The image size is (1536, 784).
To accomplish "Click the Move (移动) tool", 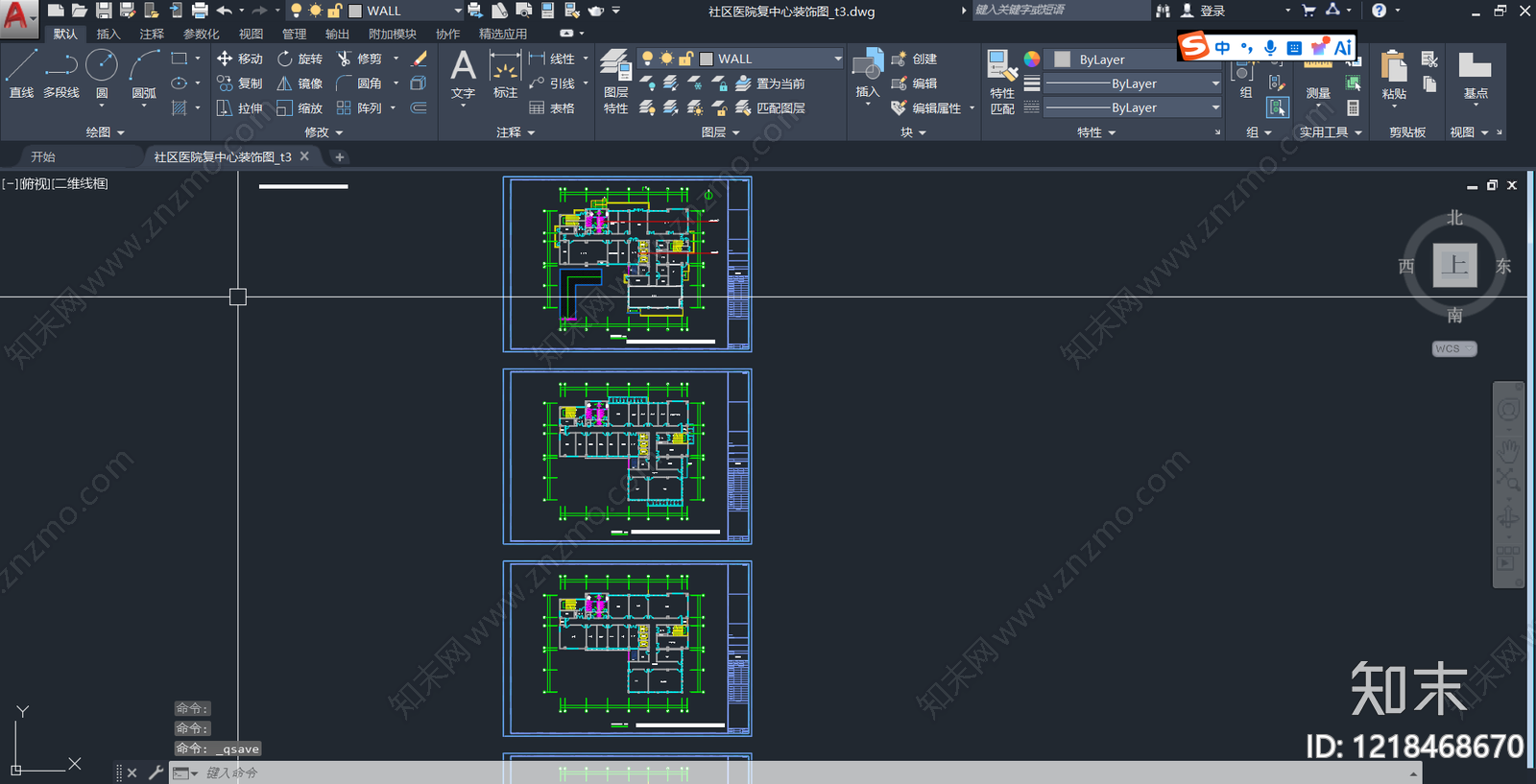I will pos(240,59).
